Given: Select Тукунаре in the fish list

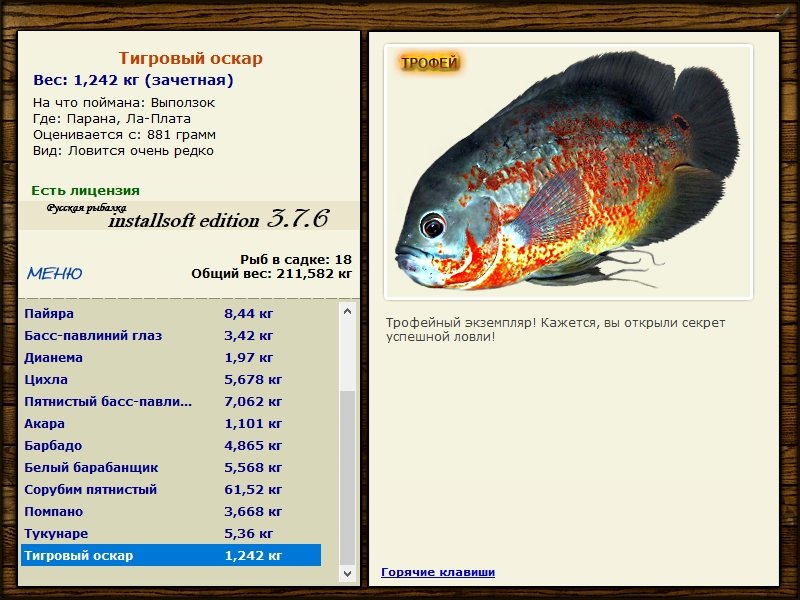Looking at the screenshot, I should pos(171,533).
